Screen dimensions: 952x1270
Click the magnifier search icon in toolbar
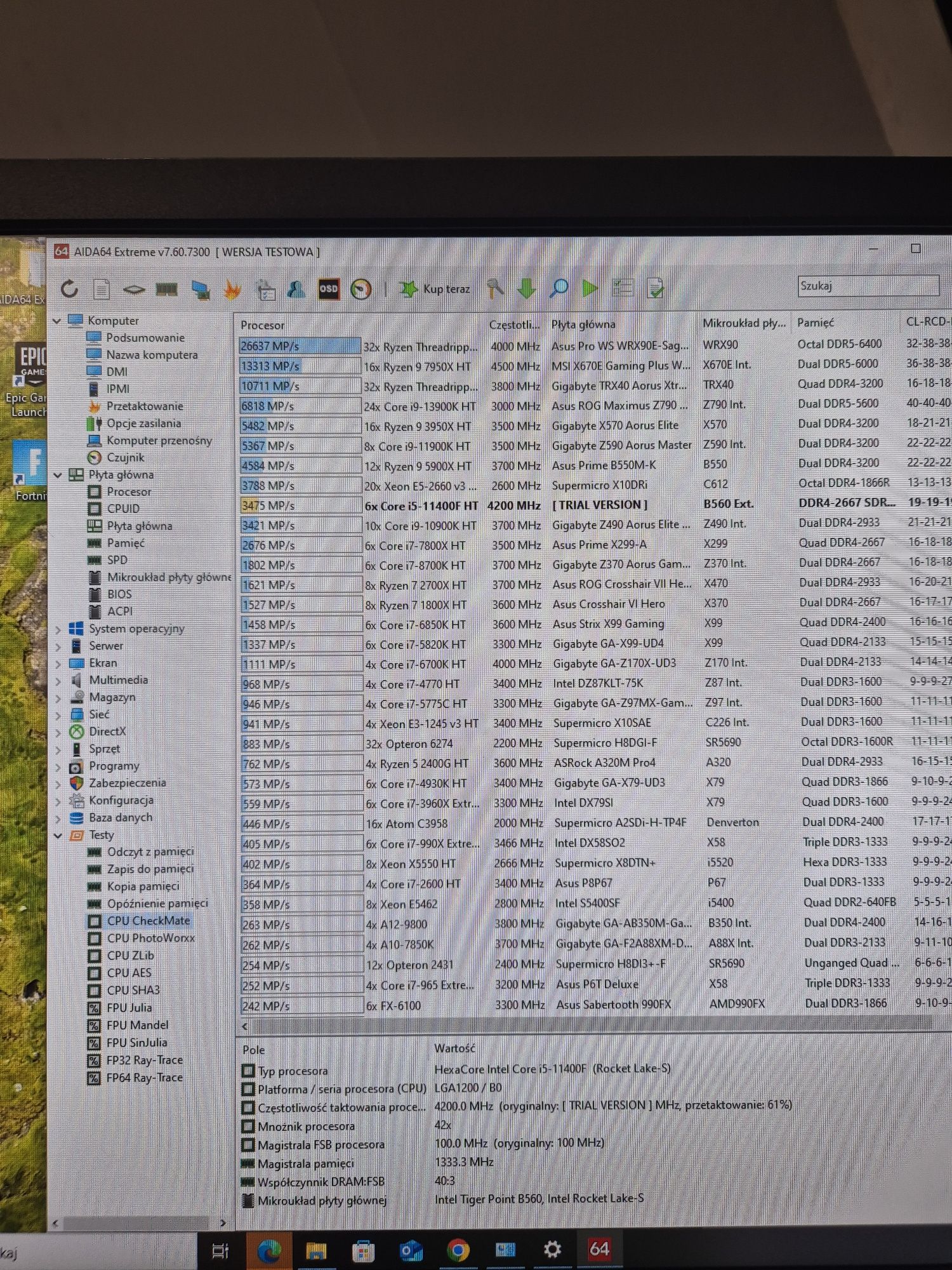point(559,288)
